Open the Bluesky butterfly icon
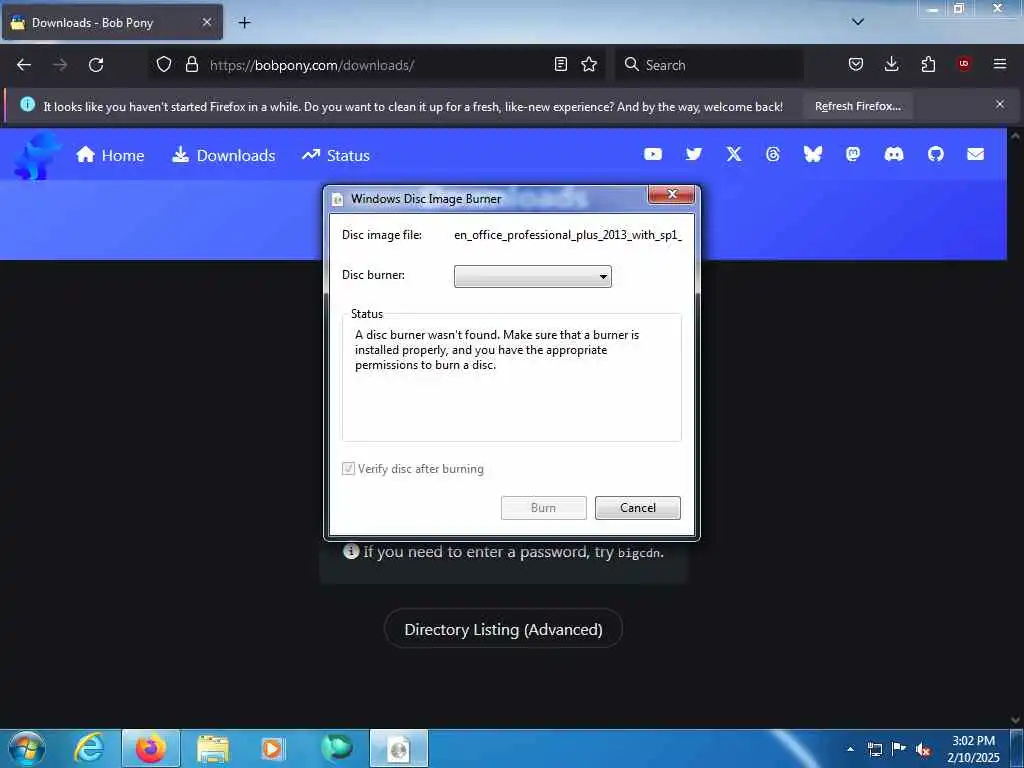Image resolution: width=1024 pixels, height=768 pixels. pyautogui.click(x=812, y=154)
